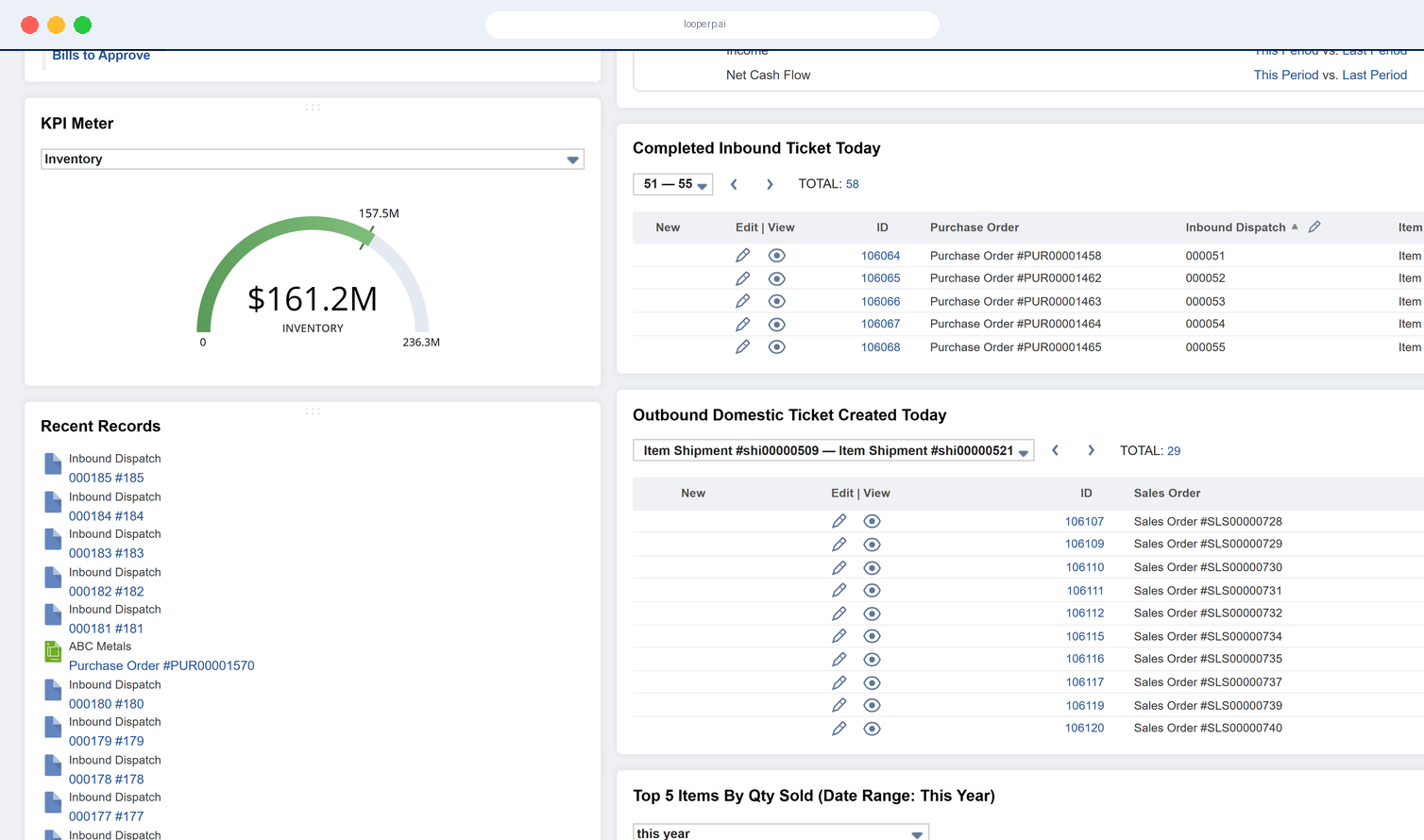Viewport: 1424px width, 840px height.
Task: View inbound ticket 106064 with eye icon
Action: (x=776, y=256)
